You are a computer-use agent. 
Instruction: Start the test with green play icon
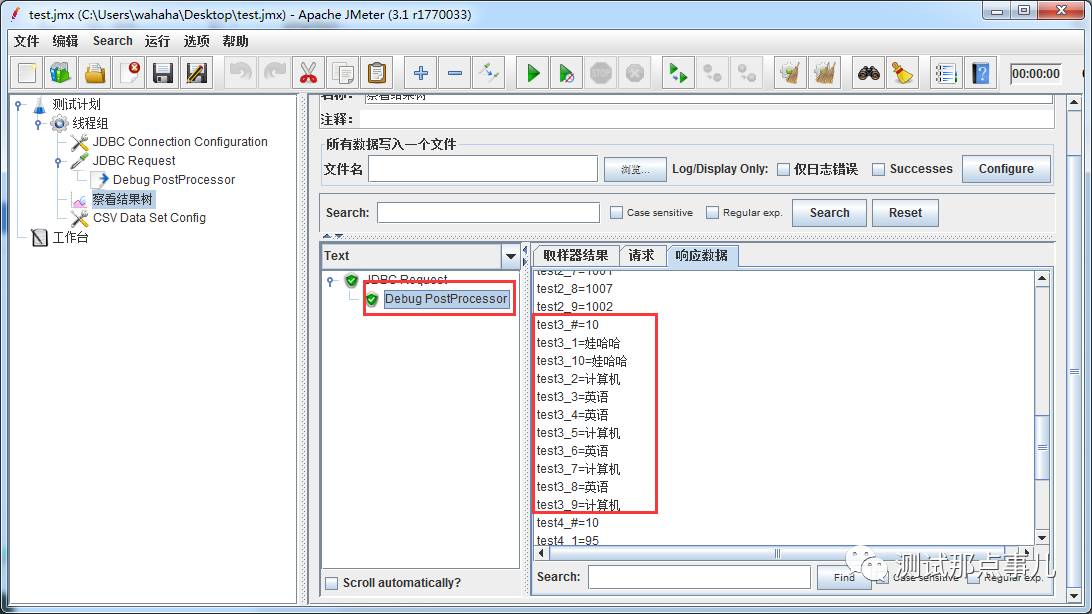tap(533, 73)
